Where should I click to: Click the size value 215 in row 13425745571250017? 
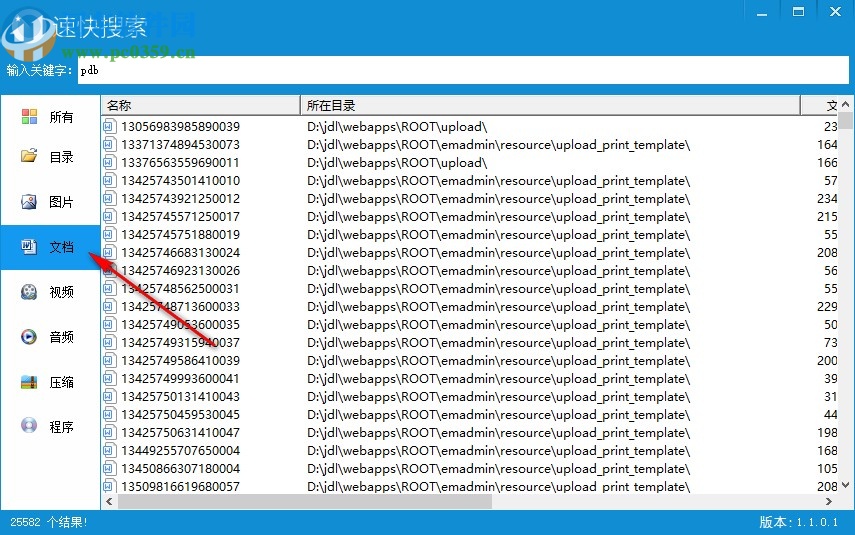(827, 217)
